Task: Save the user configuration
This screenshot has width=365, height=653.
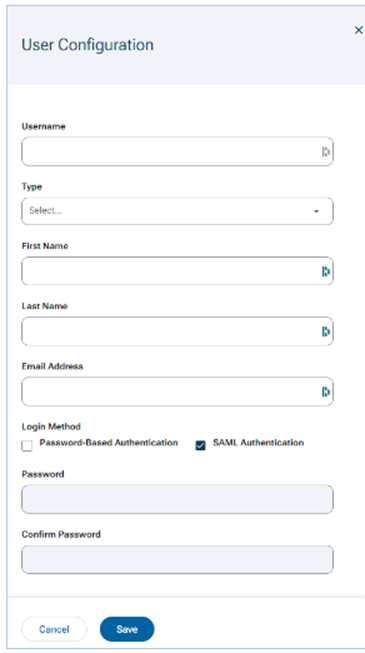Action: 127,629
